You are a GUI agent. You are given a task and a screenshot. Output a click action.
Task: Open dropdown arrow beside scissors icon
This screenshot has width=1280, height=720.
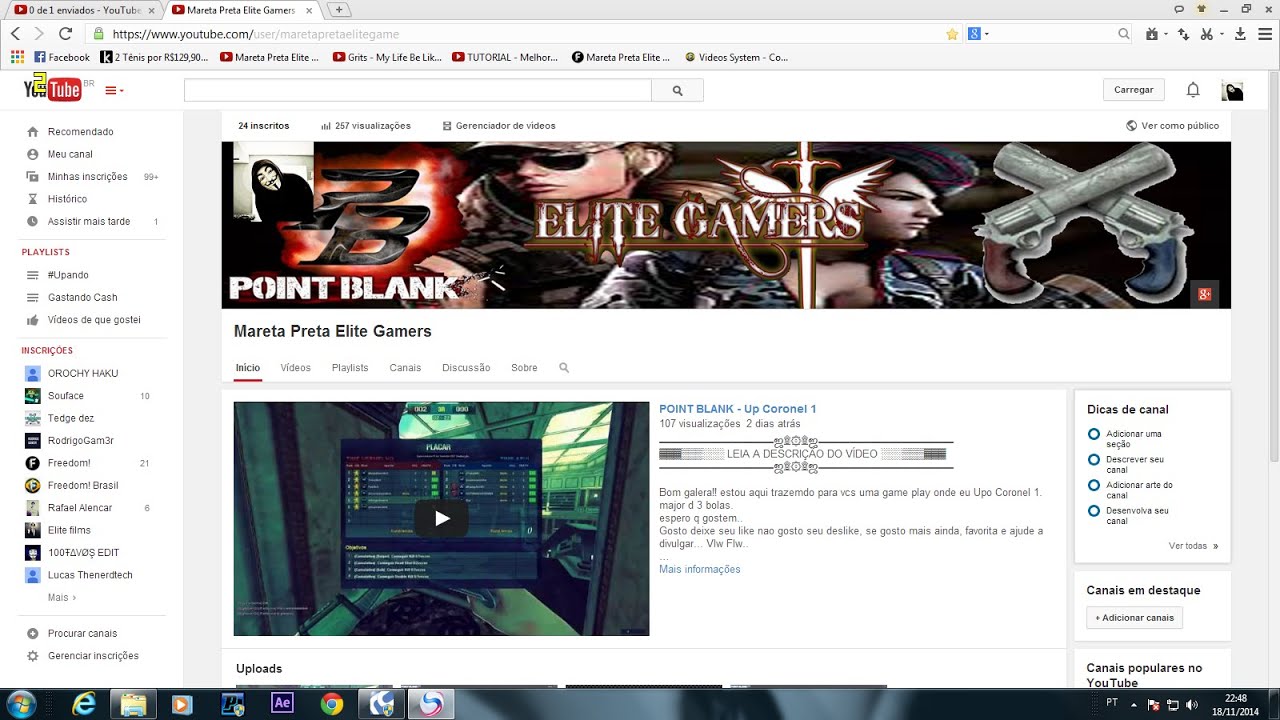click(1220, 34)
